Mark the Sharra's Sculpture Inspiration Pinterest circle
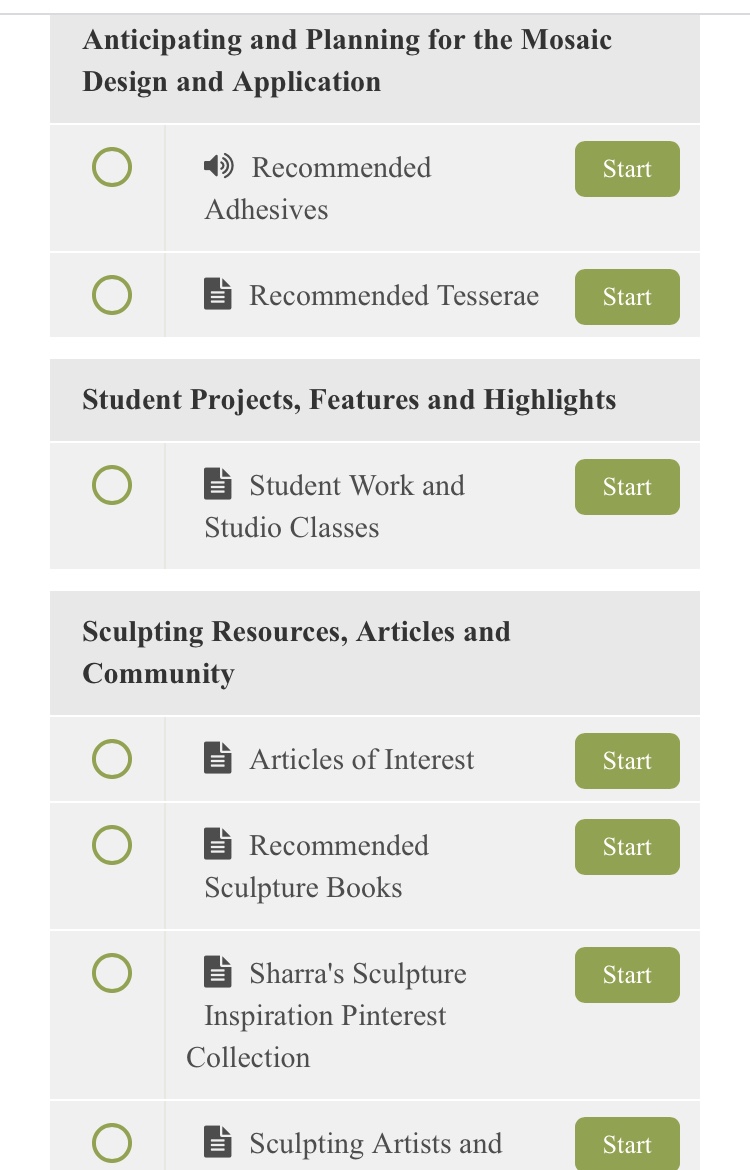The height and width of the screenshot is (1170, 750). [112, 973]
